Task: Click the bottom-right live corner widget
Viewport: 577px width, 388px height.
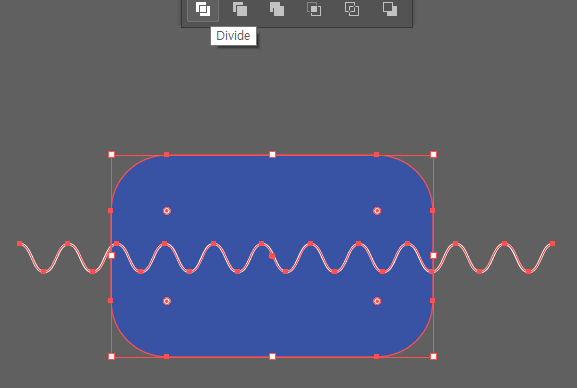Action: pyautogui.click(x=377, y=301)
